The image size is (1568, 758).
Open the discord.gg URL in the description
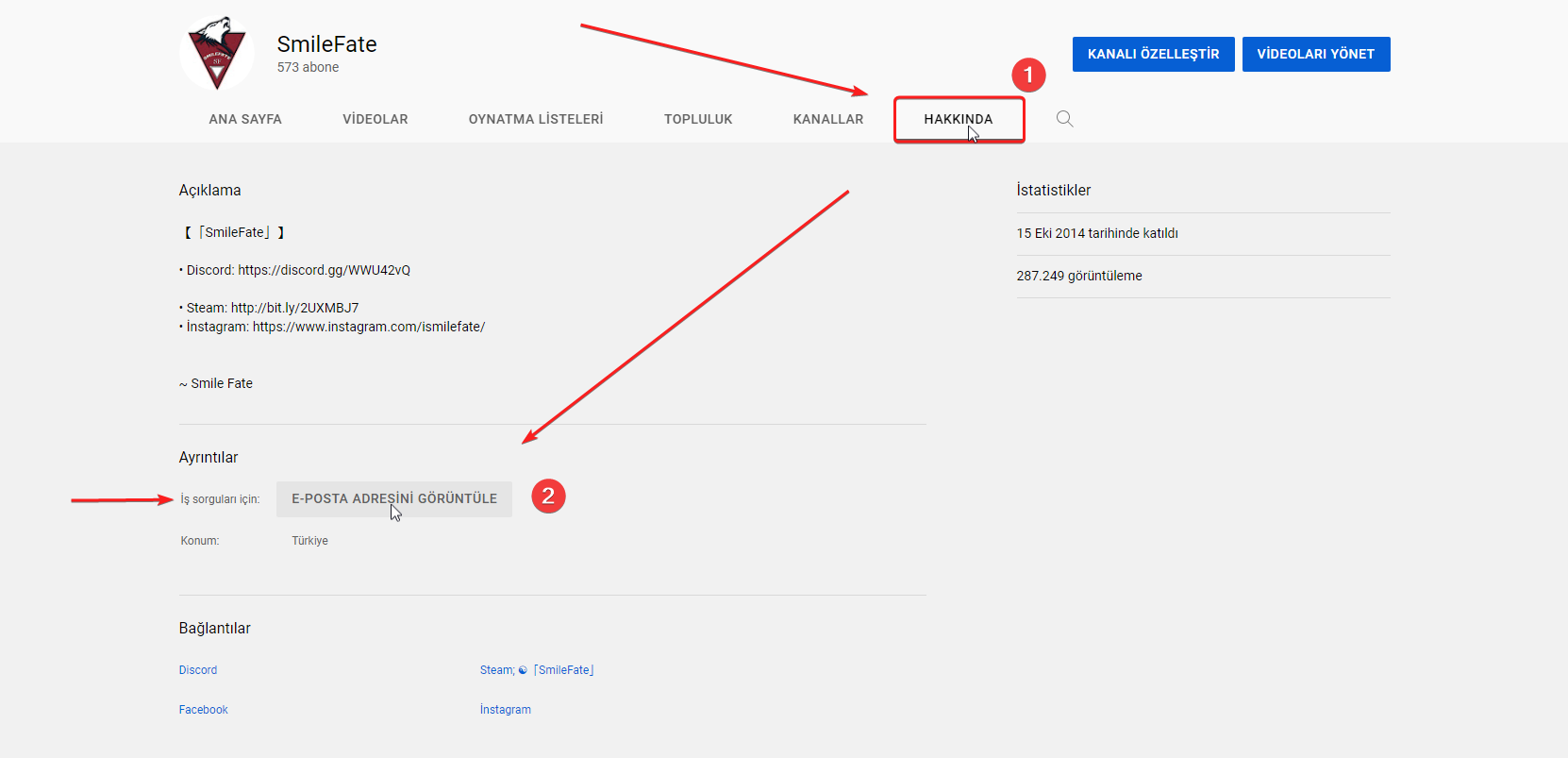point(324,270)
